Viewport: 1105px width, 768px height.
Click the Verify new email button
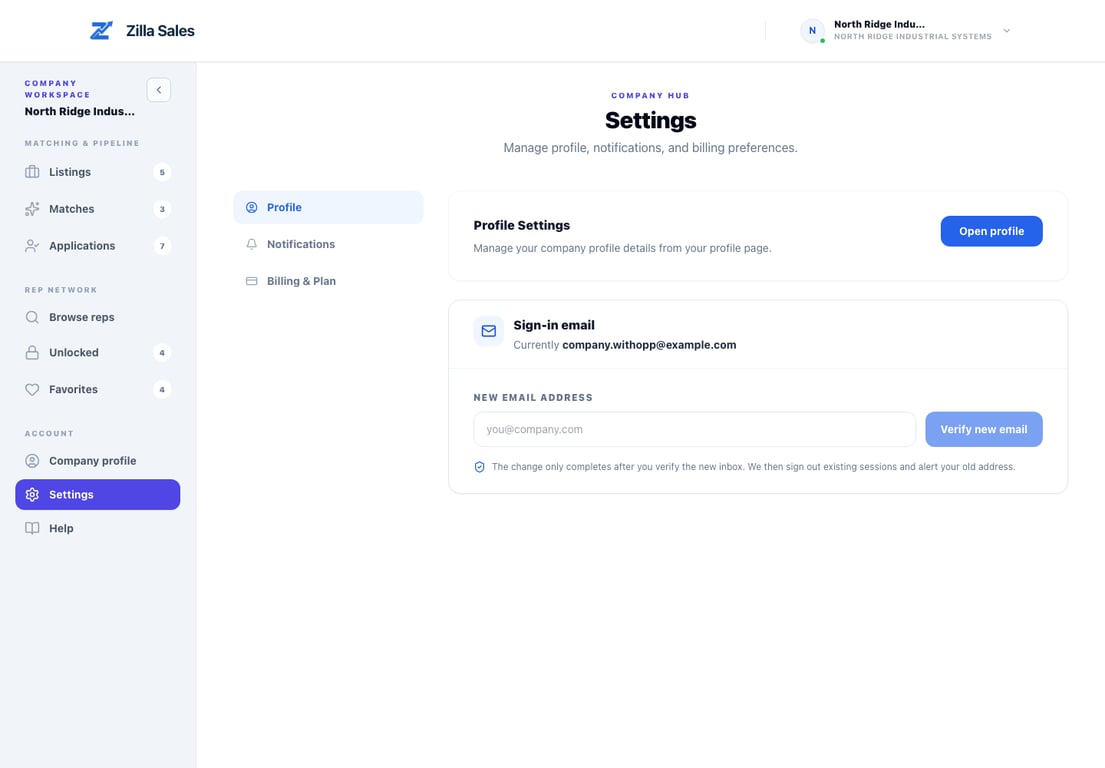click(983, 429)
